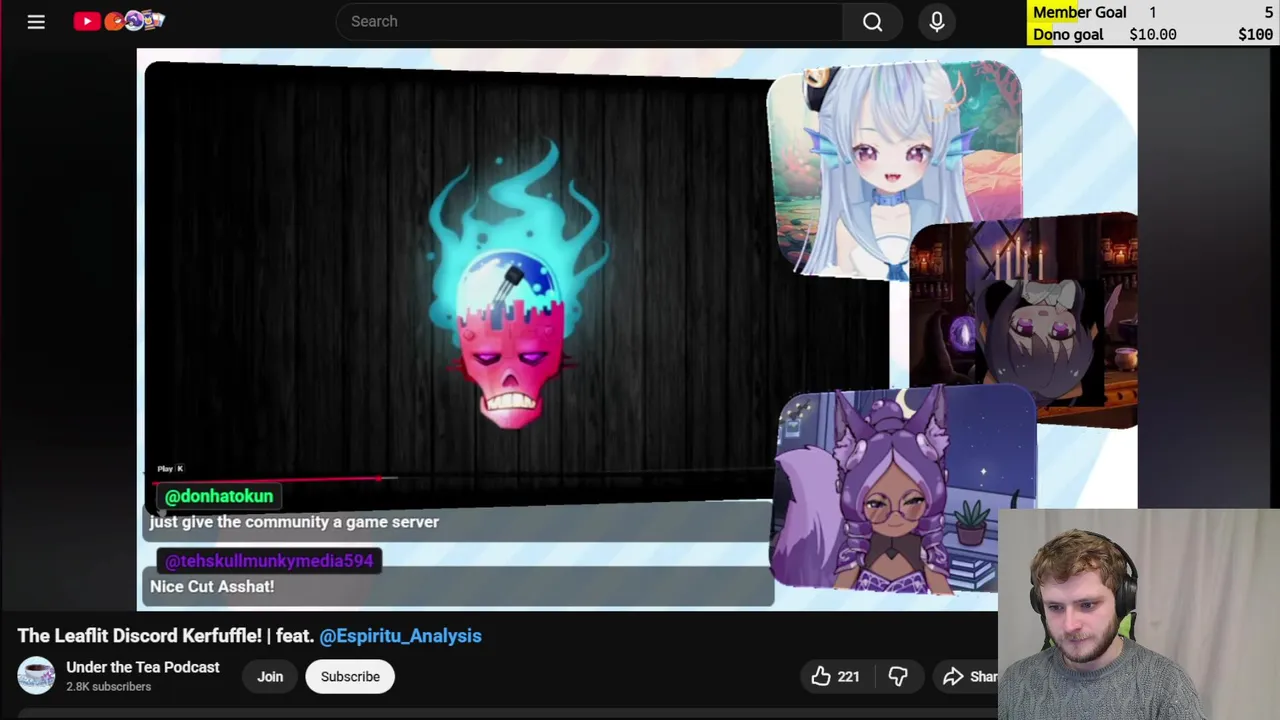Image resolution: width=1280 pixels, height=720 pixels.
Task: Run search with the magnifier button
Action: click(872, 21)
